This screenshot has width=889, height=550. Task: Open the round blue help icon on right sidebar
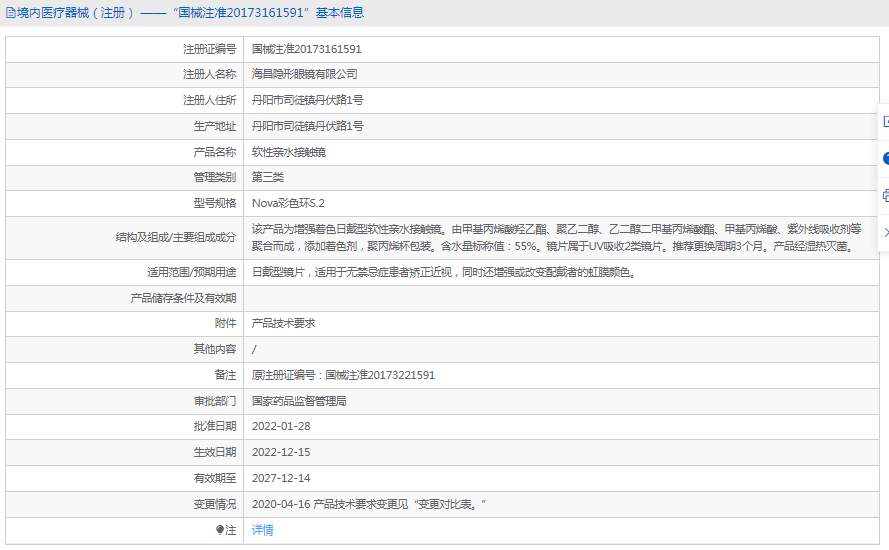[x=885, y=159]
